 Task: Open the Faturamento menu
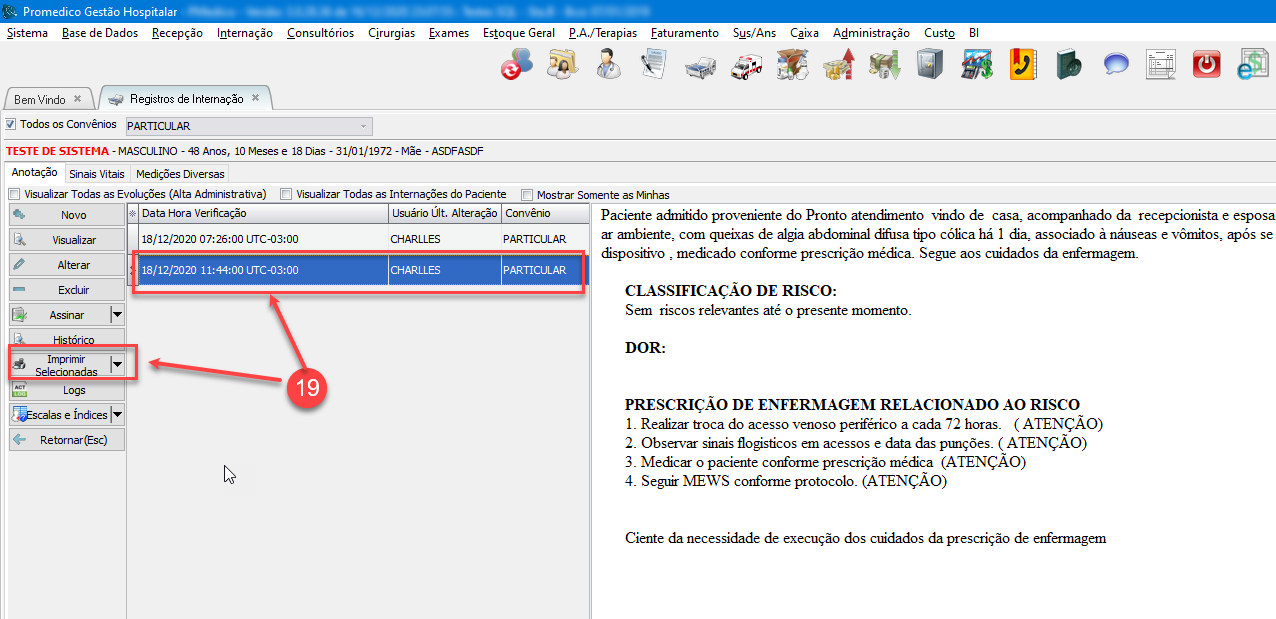click(x=684, y=33)
